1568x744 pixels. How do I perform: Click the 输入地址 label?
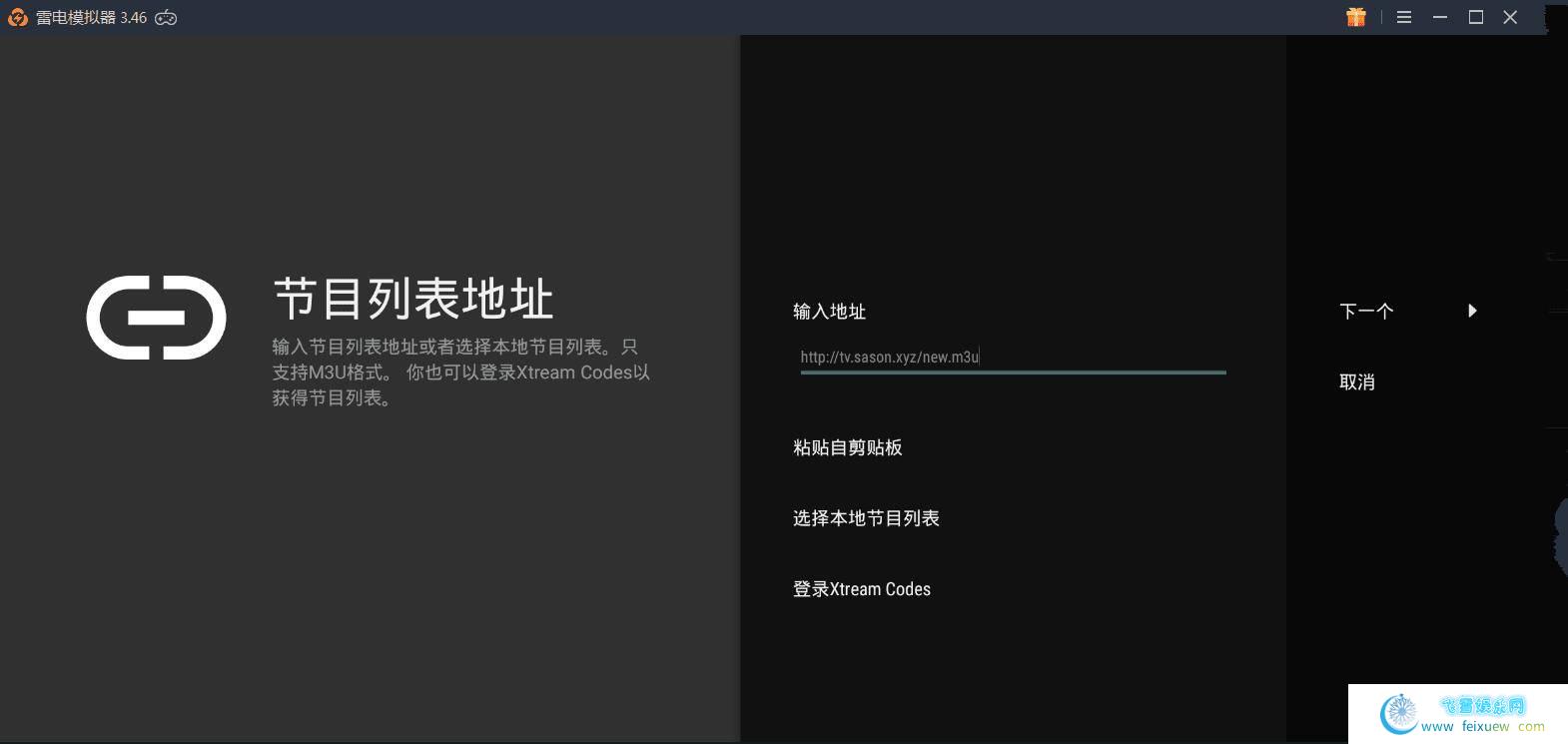tap(829, 312)
